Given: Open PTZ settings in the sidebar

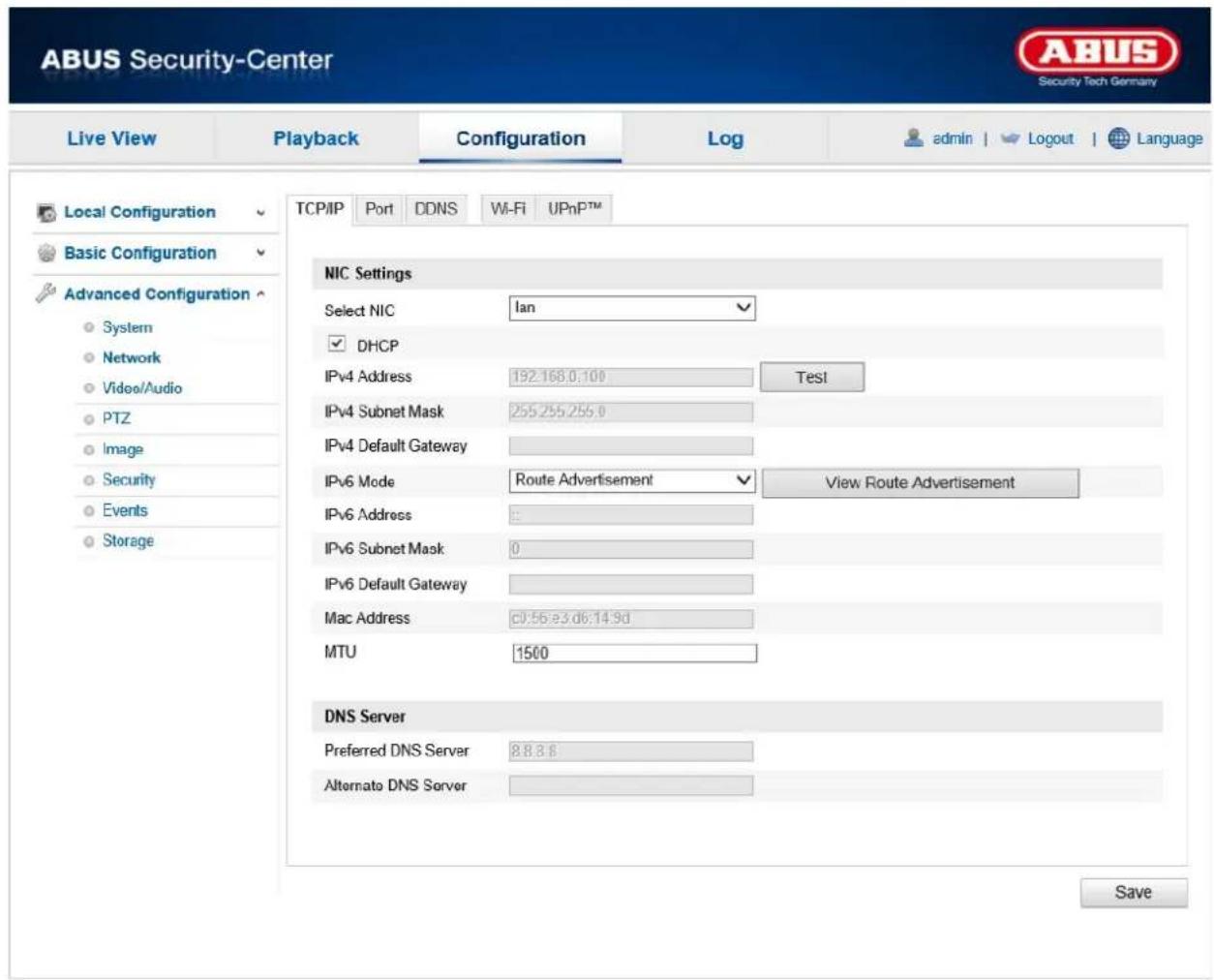Looking at the screenshot, I should coord(116,418).
